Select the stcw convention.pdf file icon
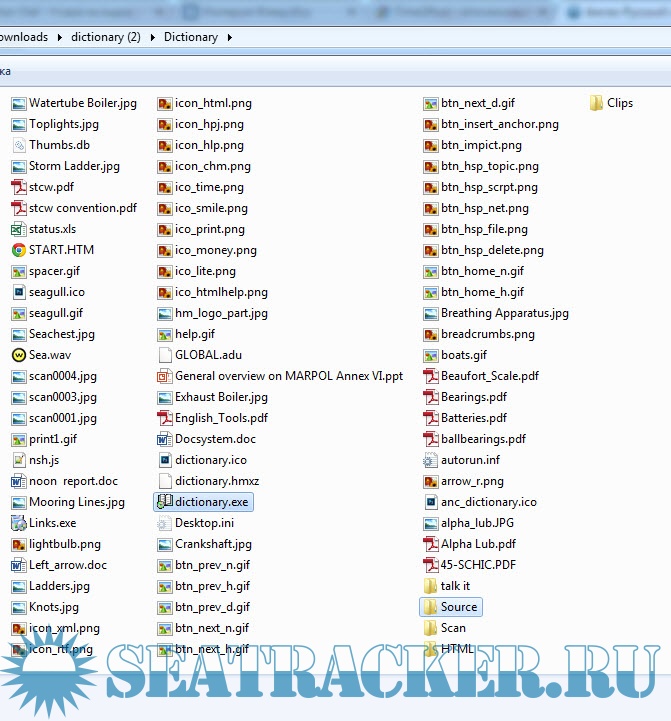 (x=19, y=208)
